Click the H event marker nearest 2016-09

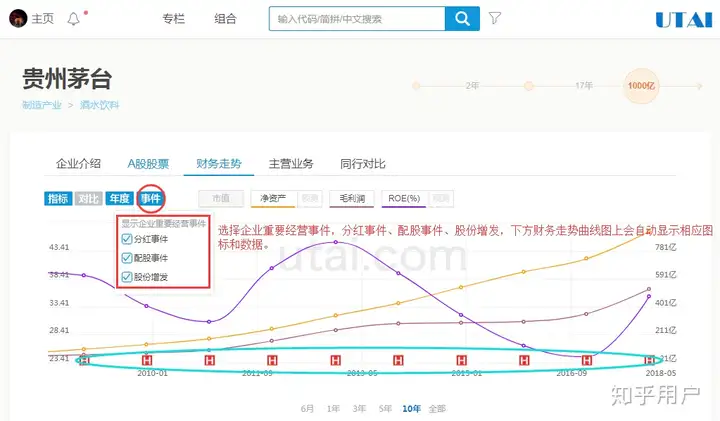(x=587, y=360)
